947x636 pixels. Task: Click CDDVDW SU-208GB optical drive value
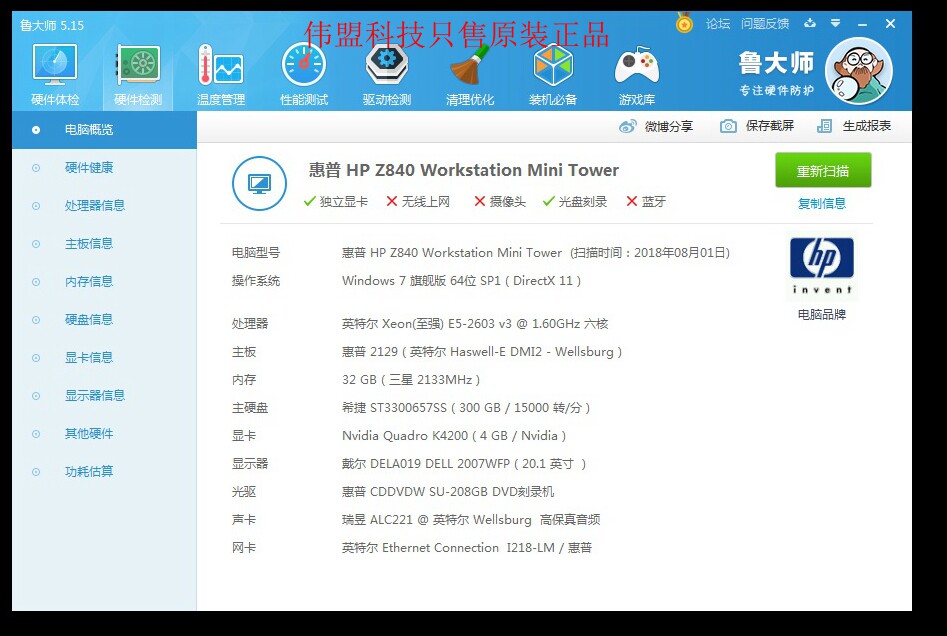click(448, 492)
